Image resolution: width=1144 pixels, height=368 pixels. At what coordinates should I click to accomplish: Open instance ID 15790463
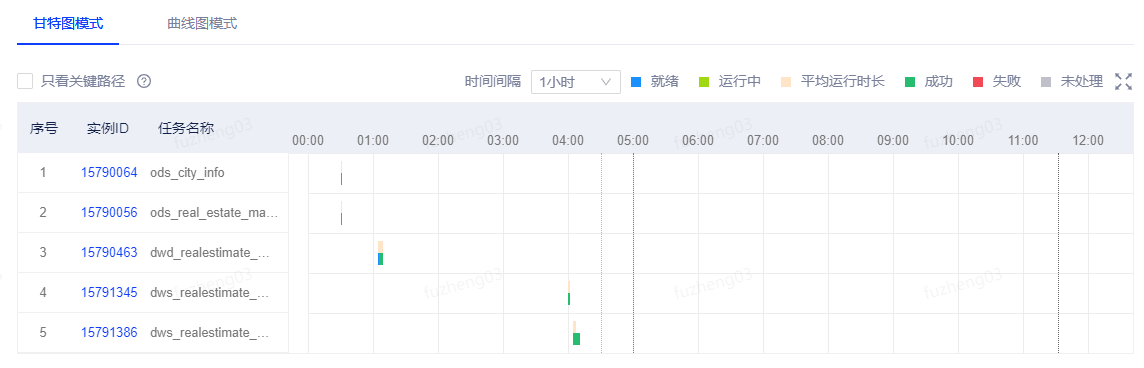(x=109, y=253)
